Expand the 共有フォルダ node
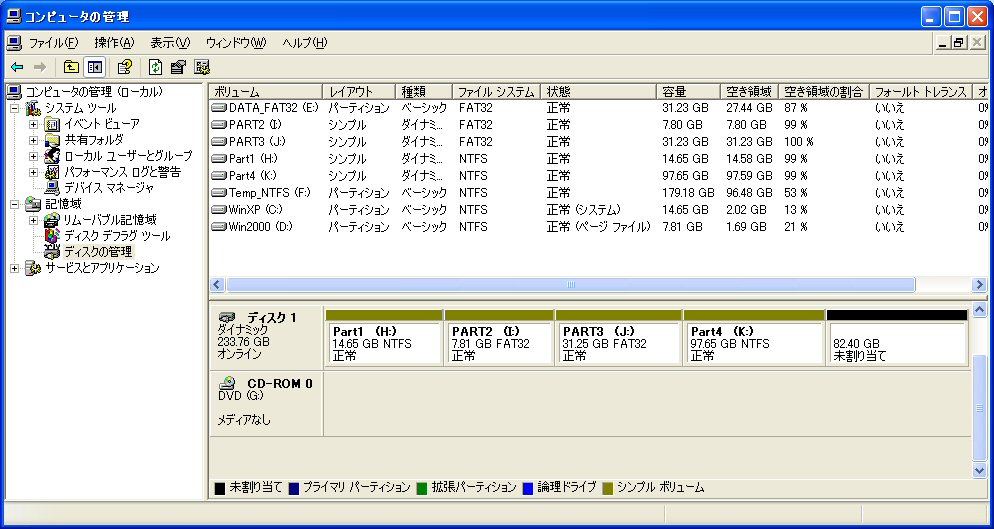This screenshot has height=529, width=994. (x=34, y=140)
